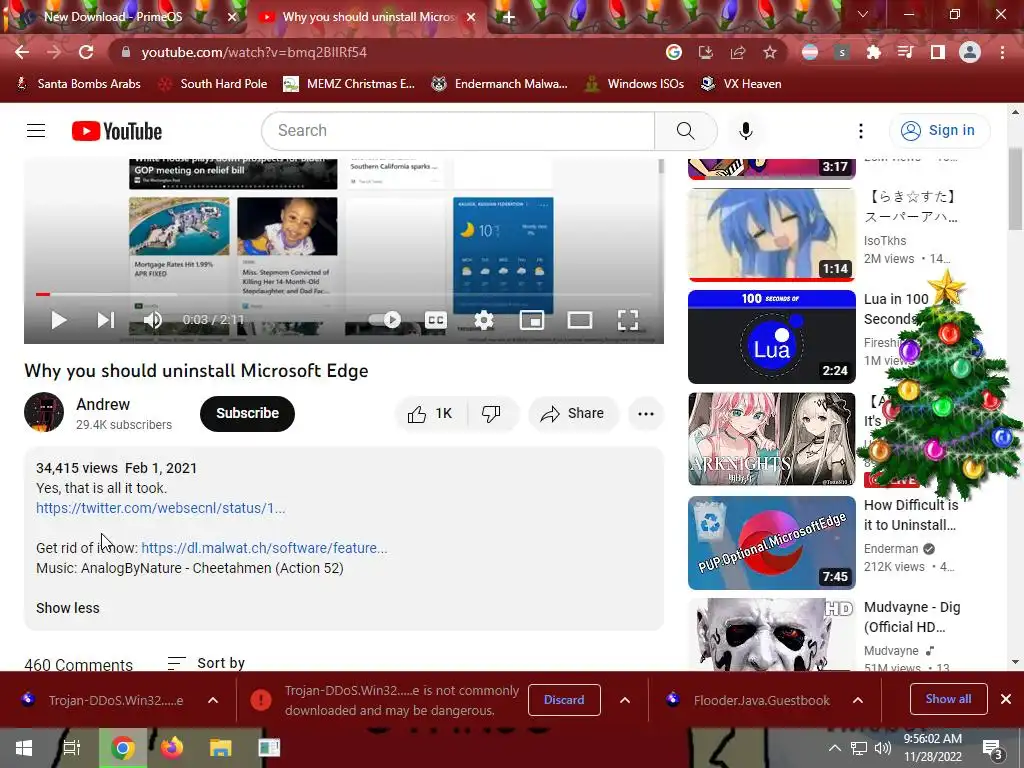Open the Lua in 100 Seconds thumbnail
This screenshot has width=1024, height=768.
click(771, 336)
